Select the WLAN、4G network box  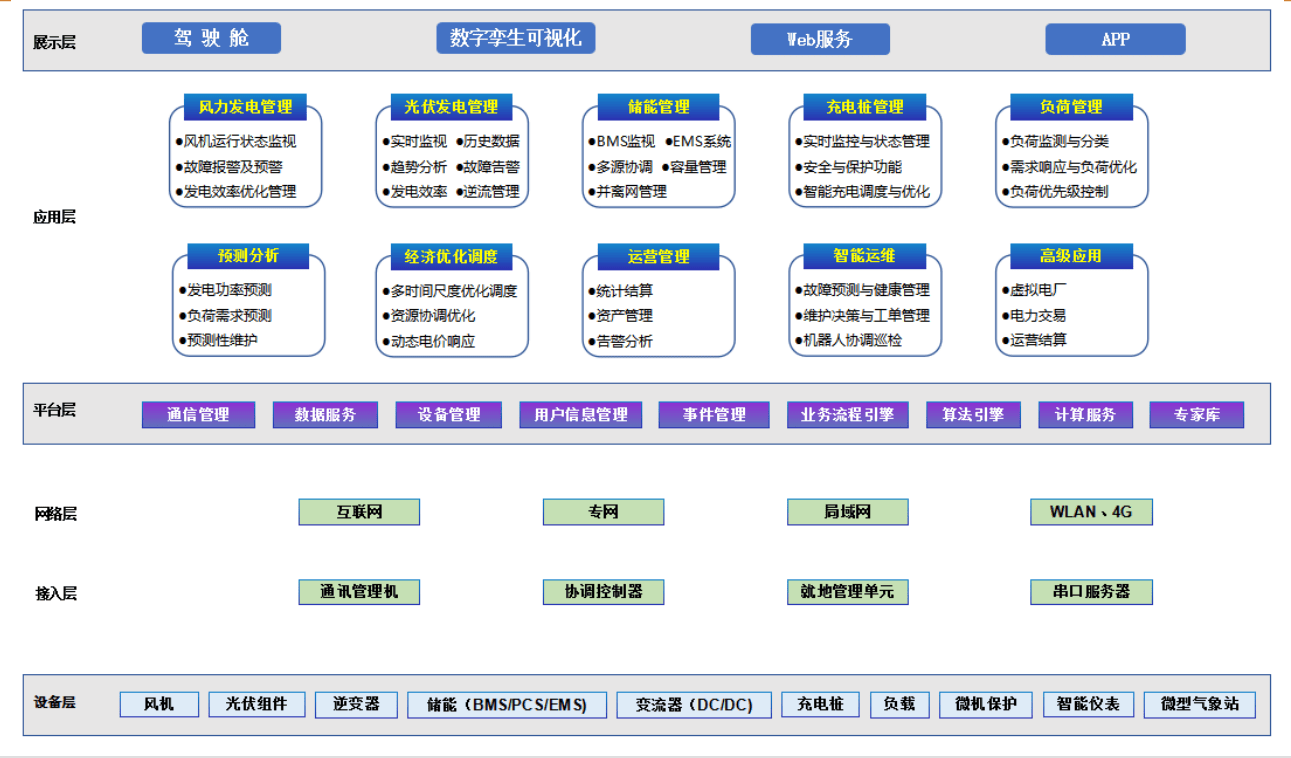pyautogui.click(x=1091, y=512)
